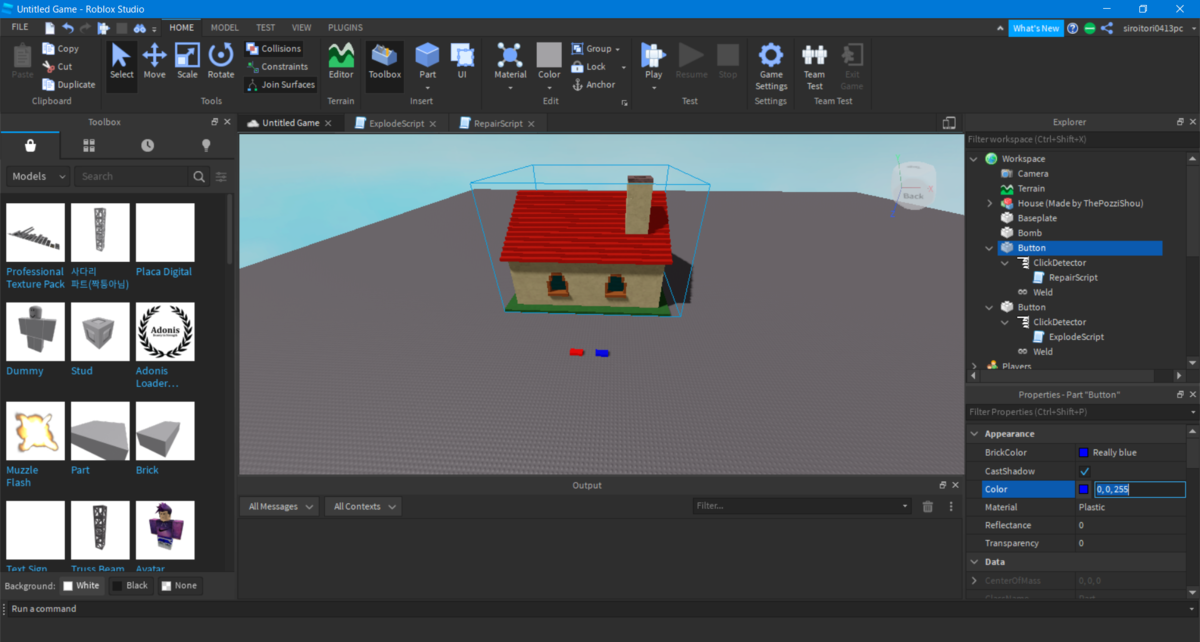Click the share icon near username
This screenshot has width=1200, height=642.
[1107, 28]
